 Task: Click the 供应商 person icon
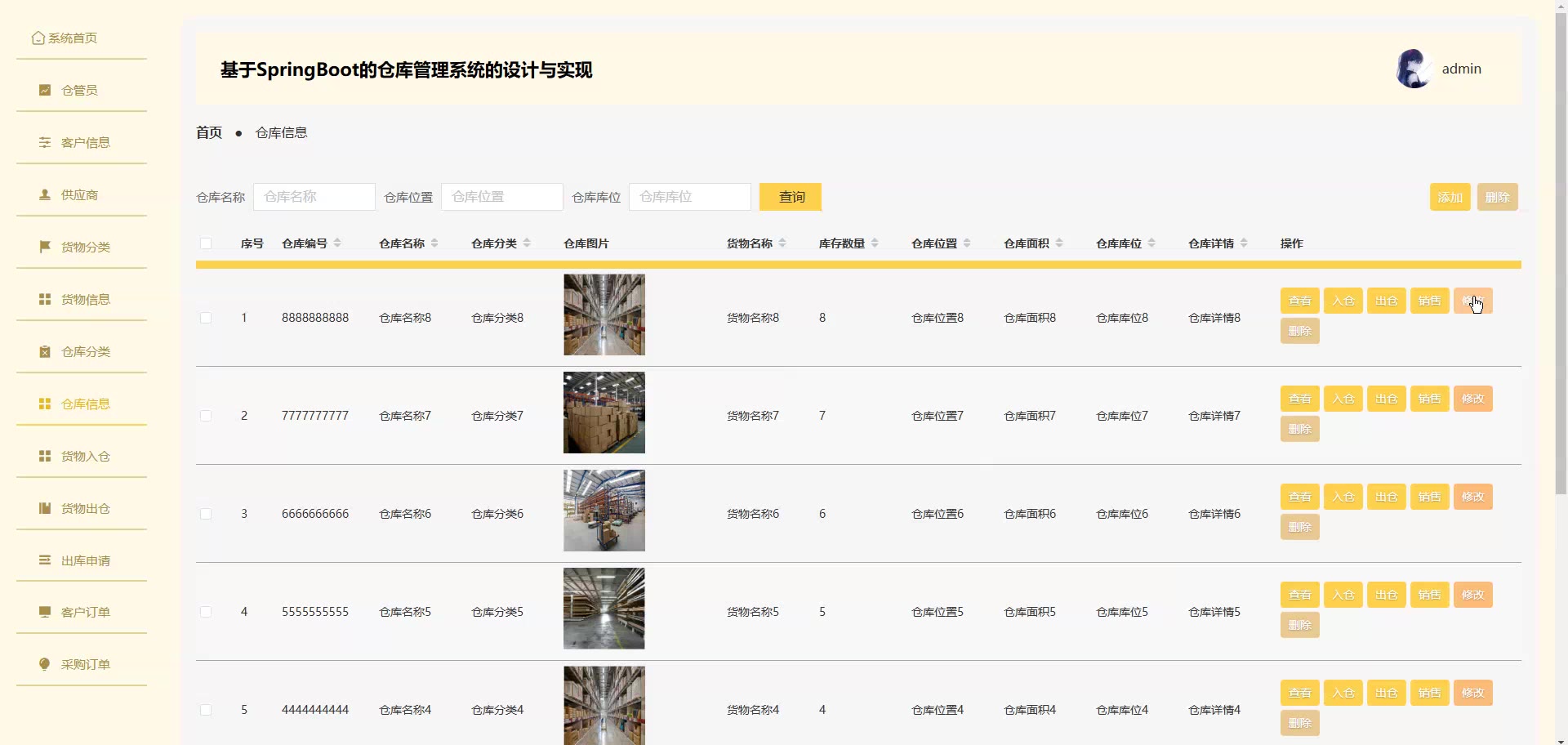click(45, 195)
